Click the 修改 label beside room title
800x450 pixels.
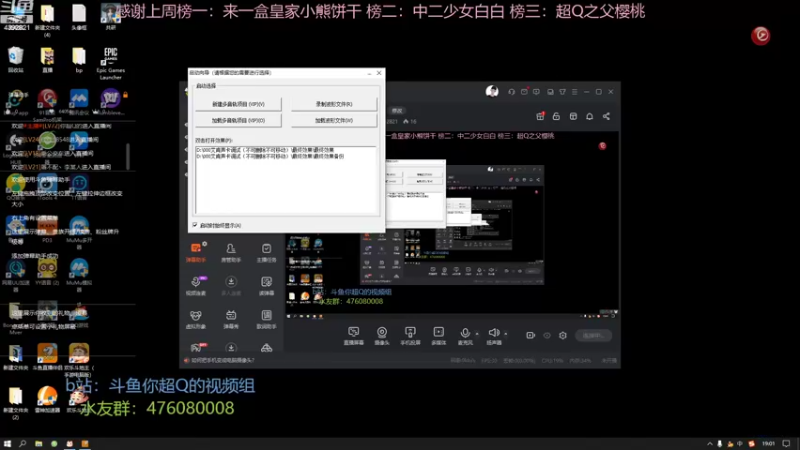tap(397, 111)
